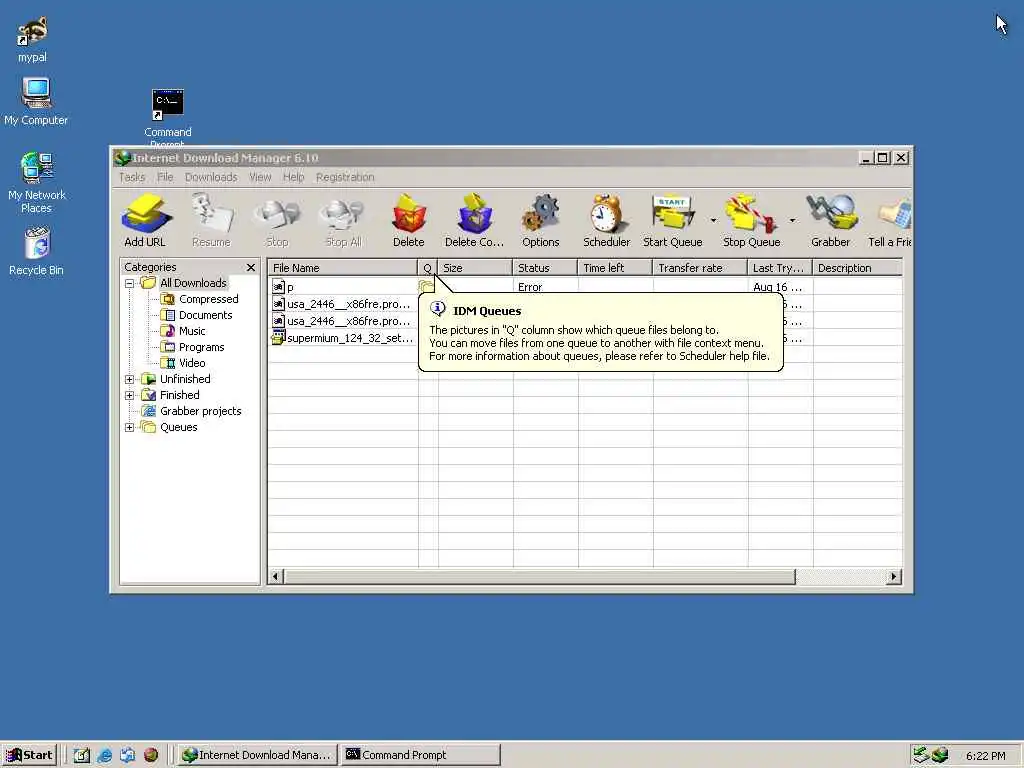Open the Help menu
Image resolution: width=1024 pixels, height=768 pixels.
pos(293,177)
